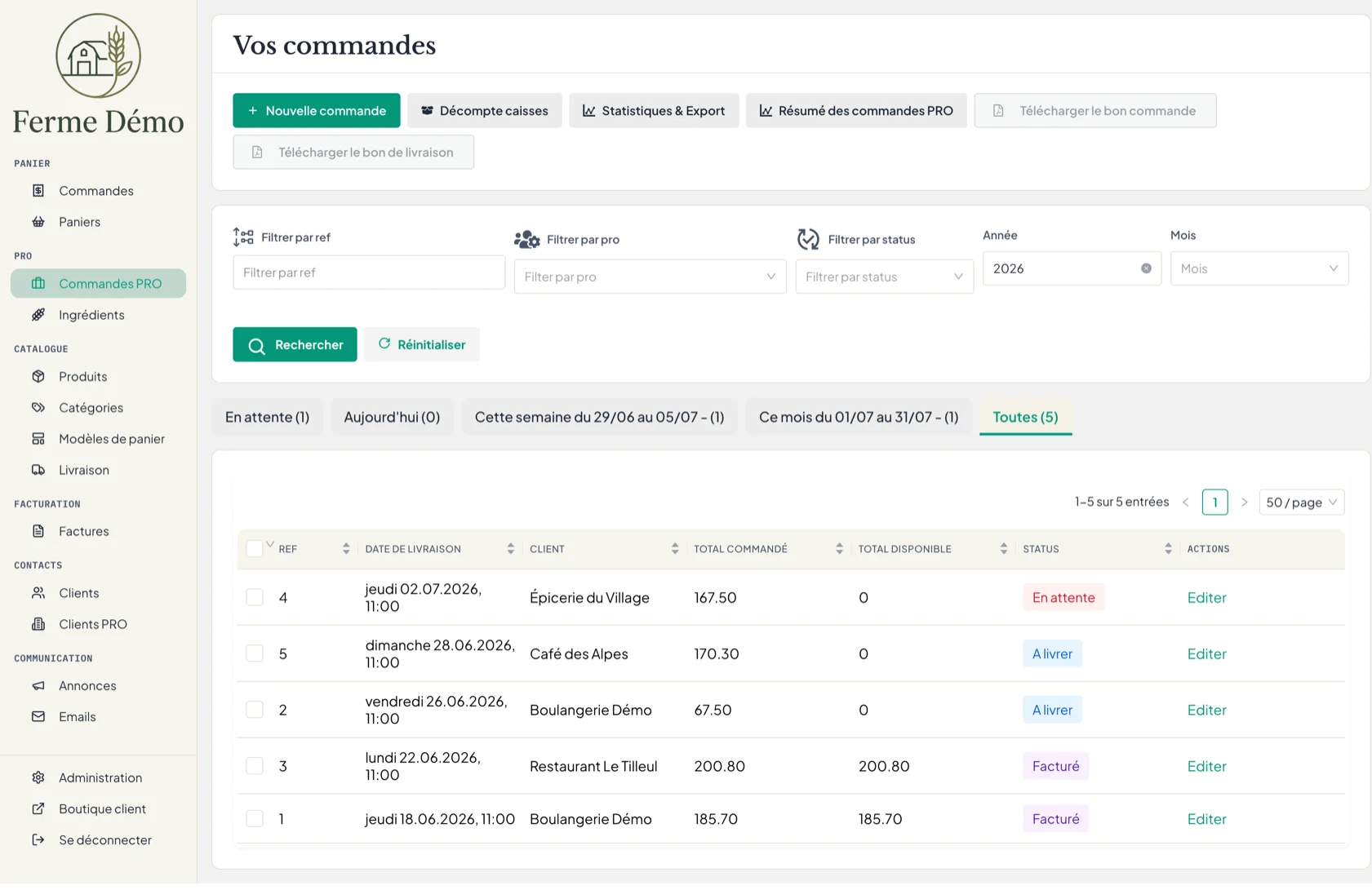Screen dimensions: 1372x890
Task: Edit the Épicerie du Village order
Action: coord(1206,597)
